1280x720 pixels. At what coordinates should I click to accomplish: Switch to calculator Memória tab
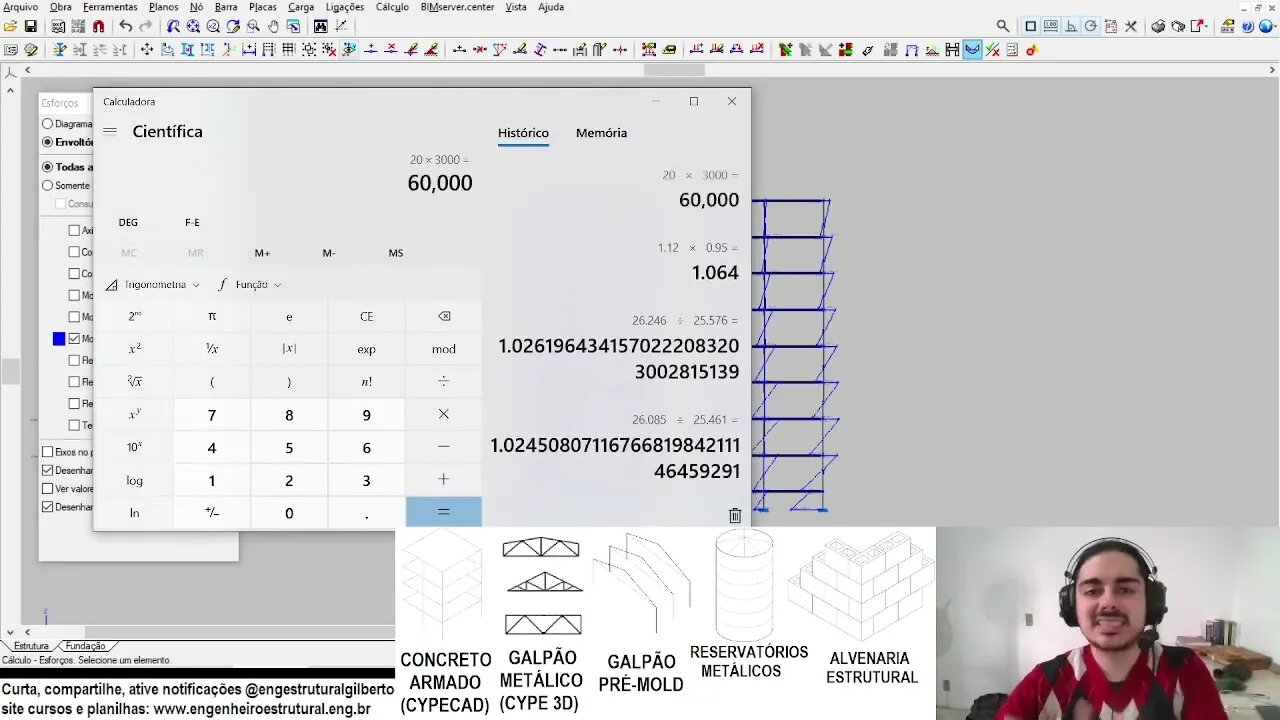(601, 133)
